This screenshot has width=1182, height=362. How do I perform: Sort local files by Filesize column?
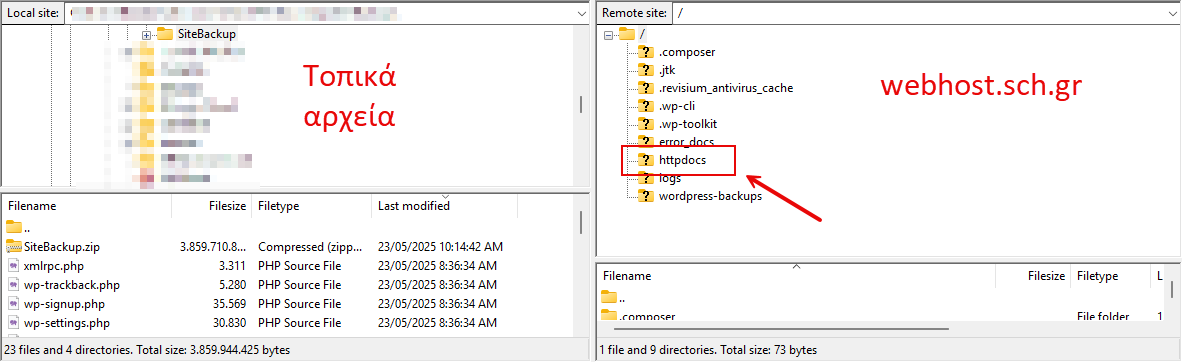[x=212, y=206]
